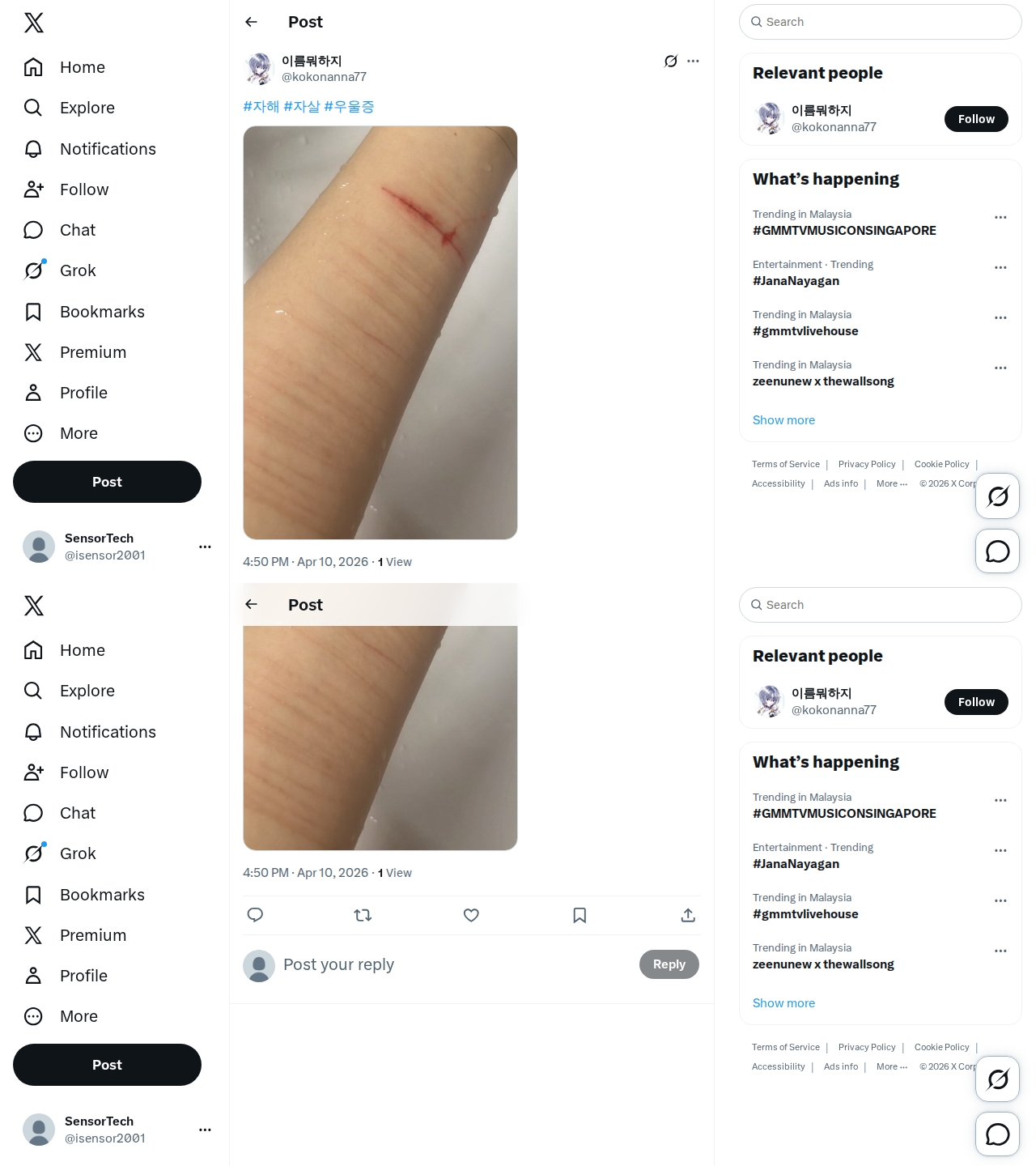
Task: Like the post with the heart icon
Action: pos(471,915)
